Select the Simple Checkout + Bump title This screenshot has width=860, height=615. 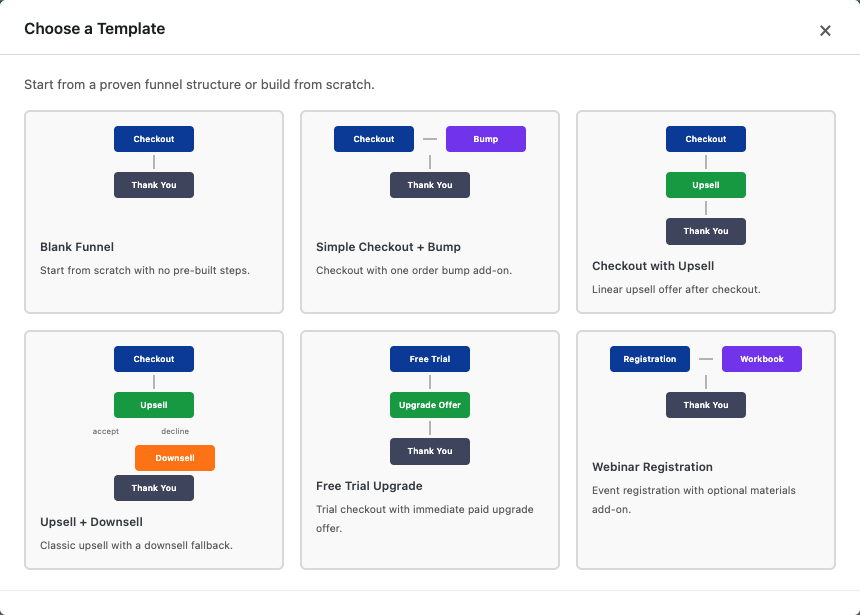pos(388,247)
